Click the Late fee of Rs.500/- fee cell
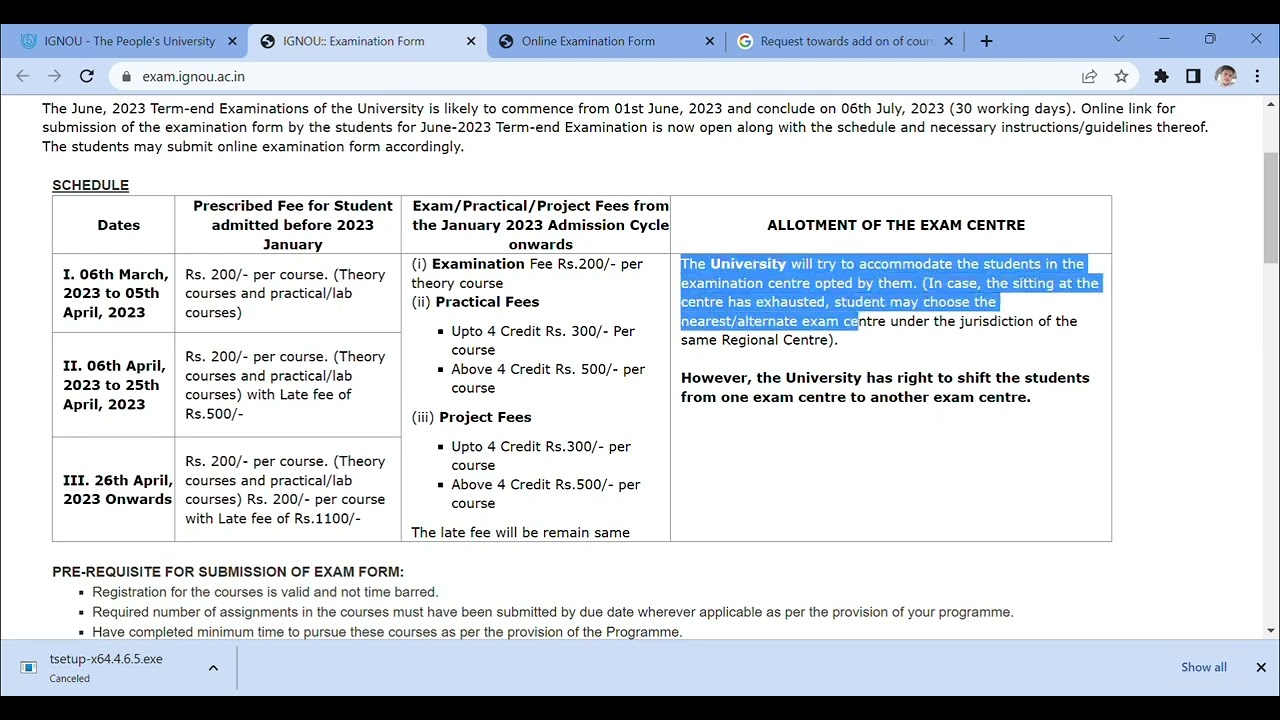 pyautogui.click(x=288, y=385)
